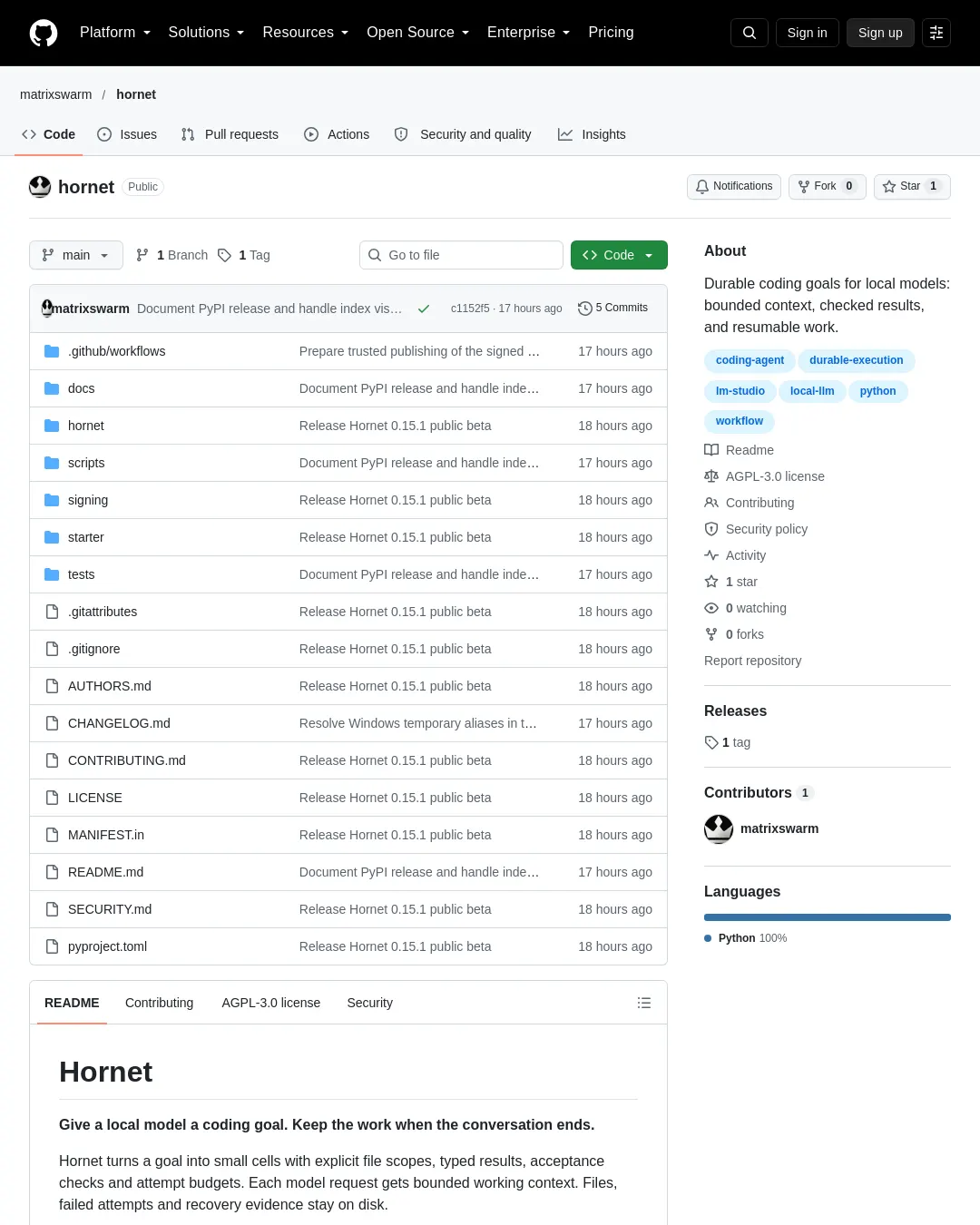The image size is (980, 1225).
Task: Open the main branch selector dropdown
Action: (x=76, y=255)
